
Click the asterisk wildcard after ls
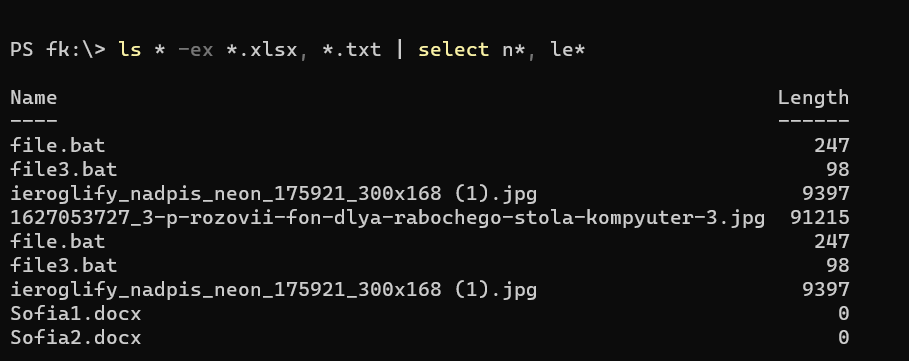tap(160, 49)
